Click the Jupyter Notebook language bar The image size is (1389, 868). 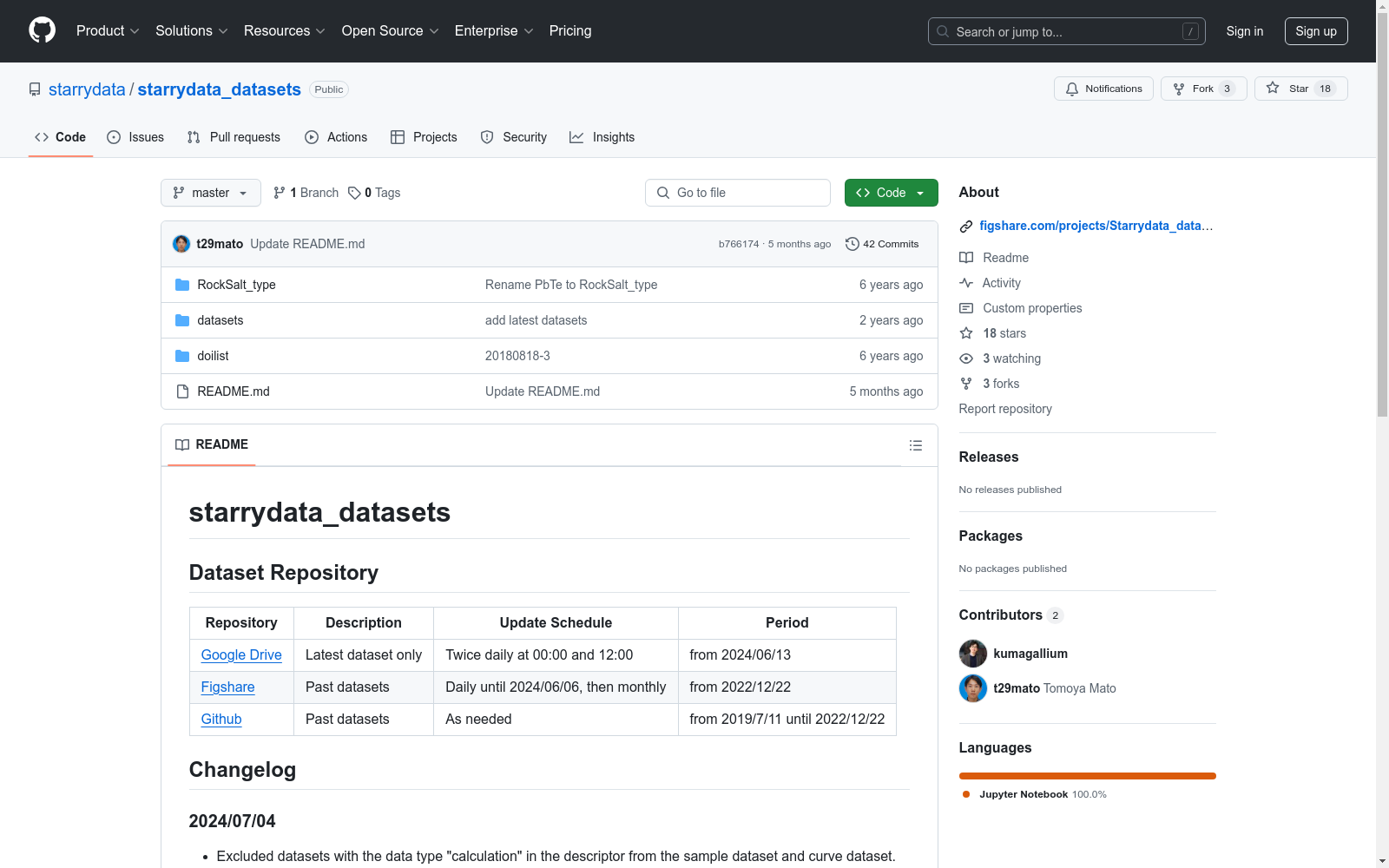tap(1088, 776)
